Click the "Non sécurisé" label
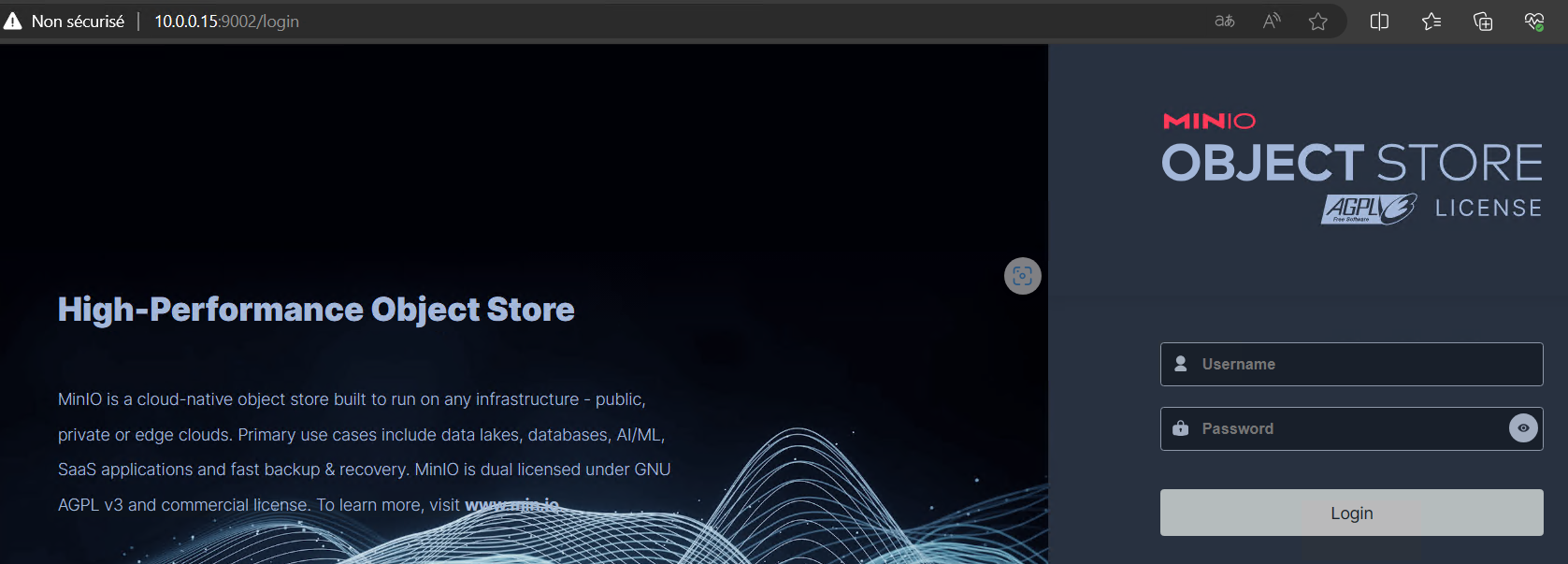 click(78, 21)
